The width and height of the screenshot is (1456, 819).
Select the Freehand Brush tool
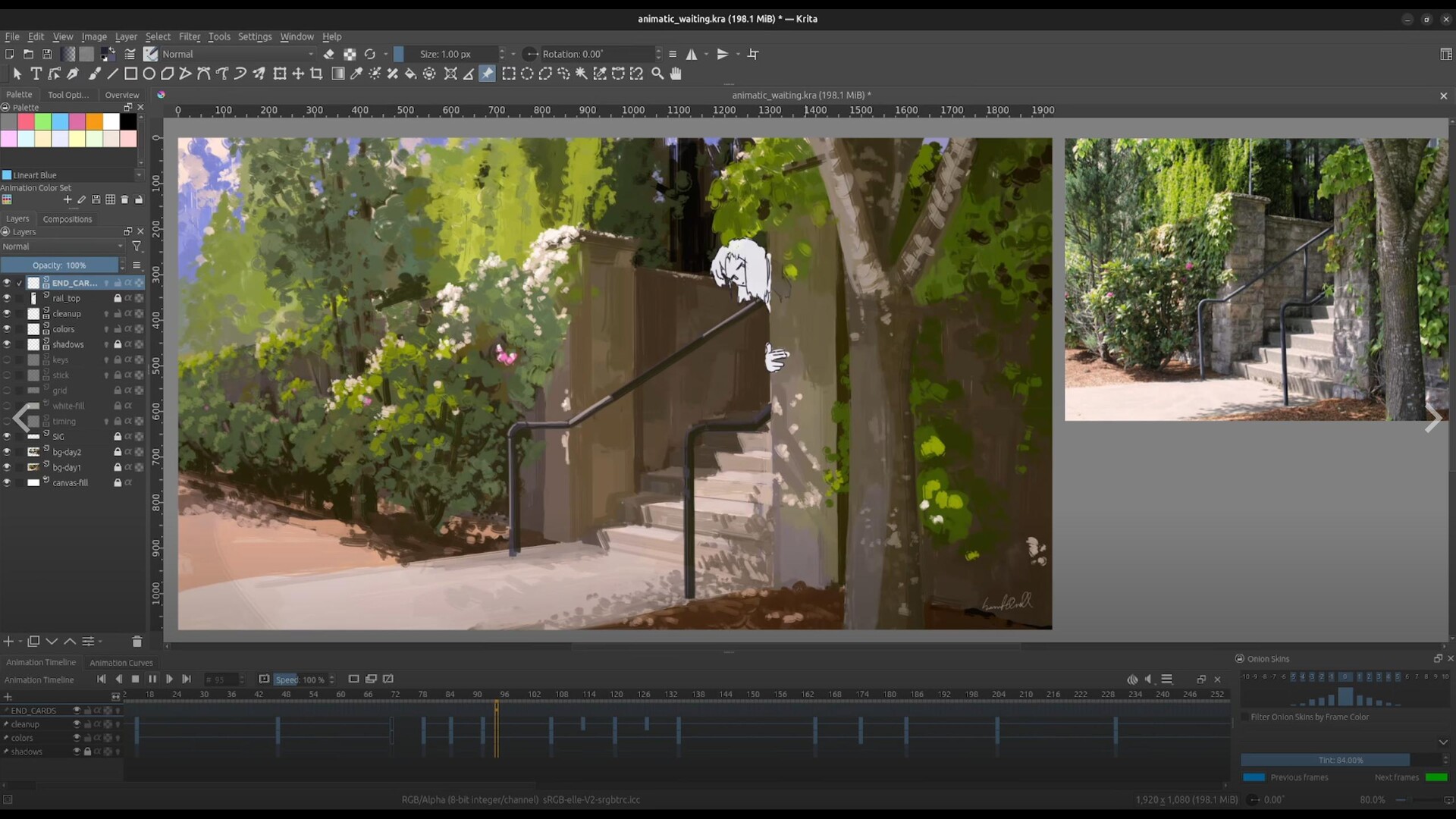[94, 74]
